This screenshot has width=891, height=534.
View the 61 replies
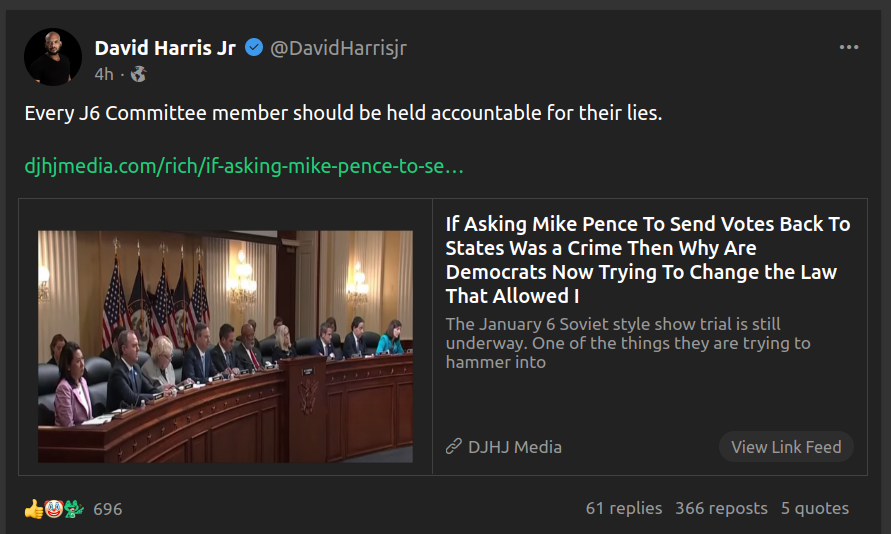point(623,508)
